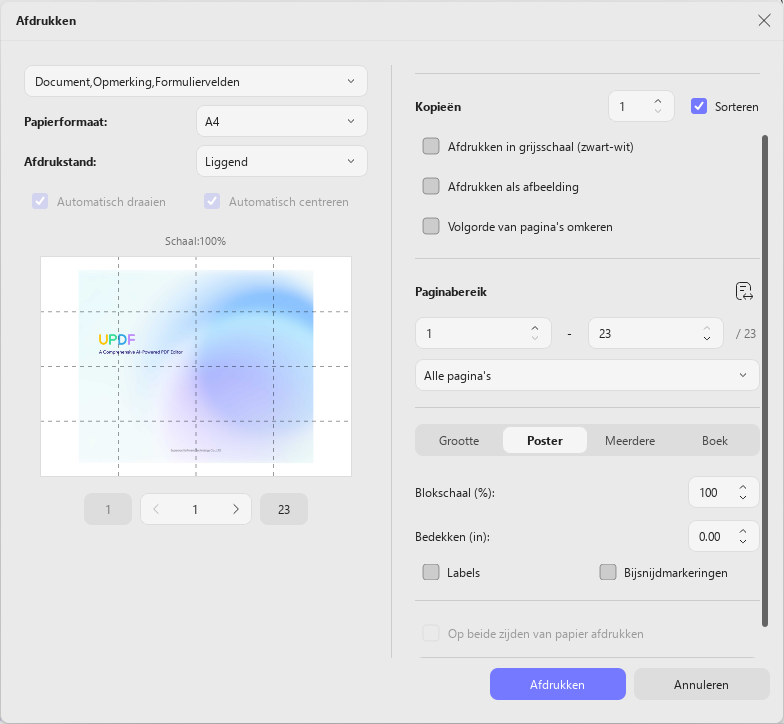This screenshot has height=724, width=784.
Task: Go to previous preview page arrow
Action: [x=156, y=509]
